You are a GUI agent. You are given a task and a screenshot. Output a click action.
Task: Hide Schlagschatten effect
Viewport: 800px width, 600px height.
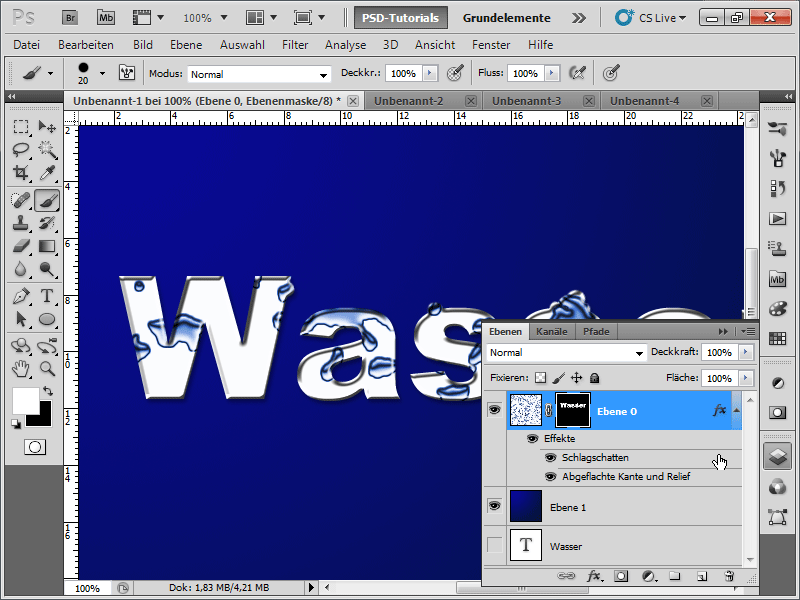(550, 458)
